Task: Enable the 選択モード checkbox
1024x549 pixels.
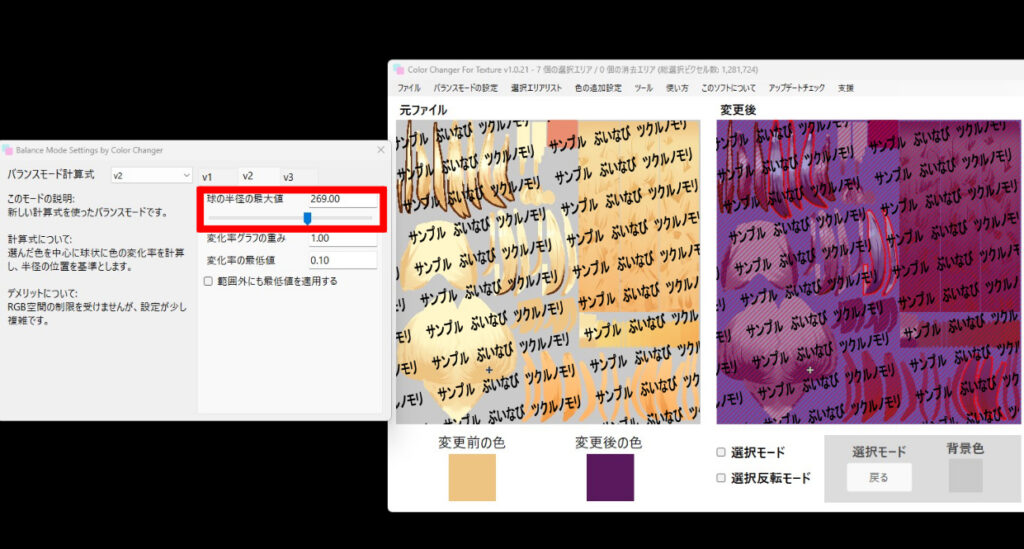Action: pyautogui.click(x=721, y=453)
